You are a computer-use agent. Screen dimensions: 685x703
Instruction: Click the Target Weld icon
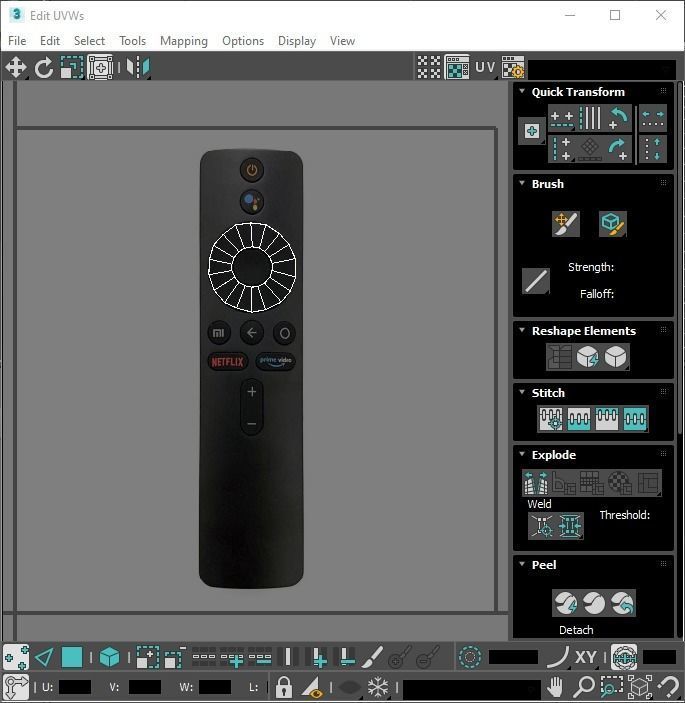pos(542,525)
